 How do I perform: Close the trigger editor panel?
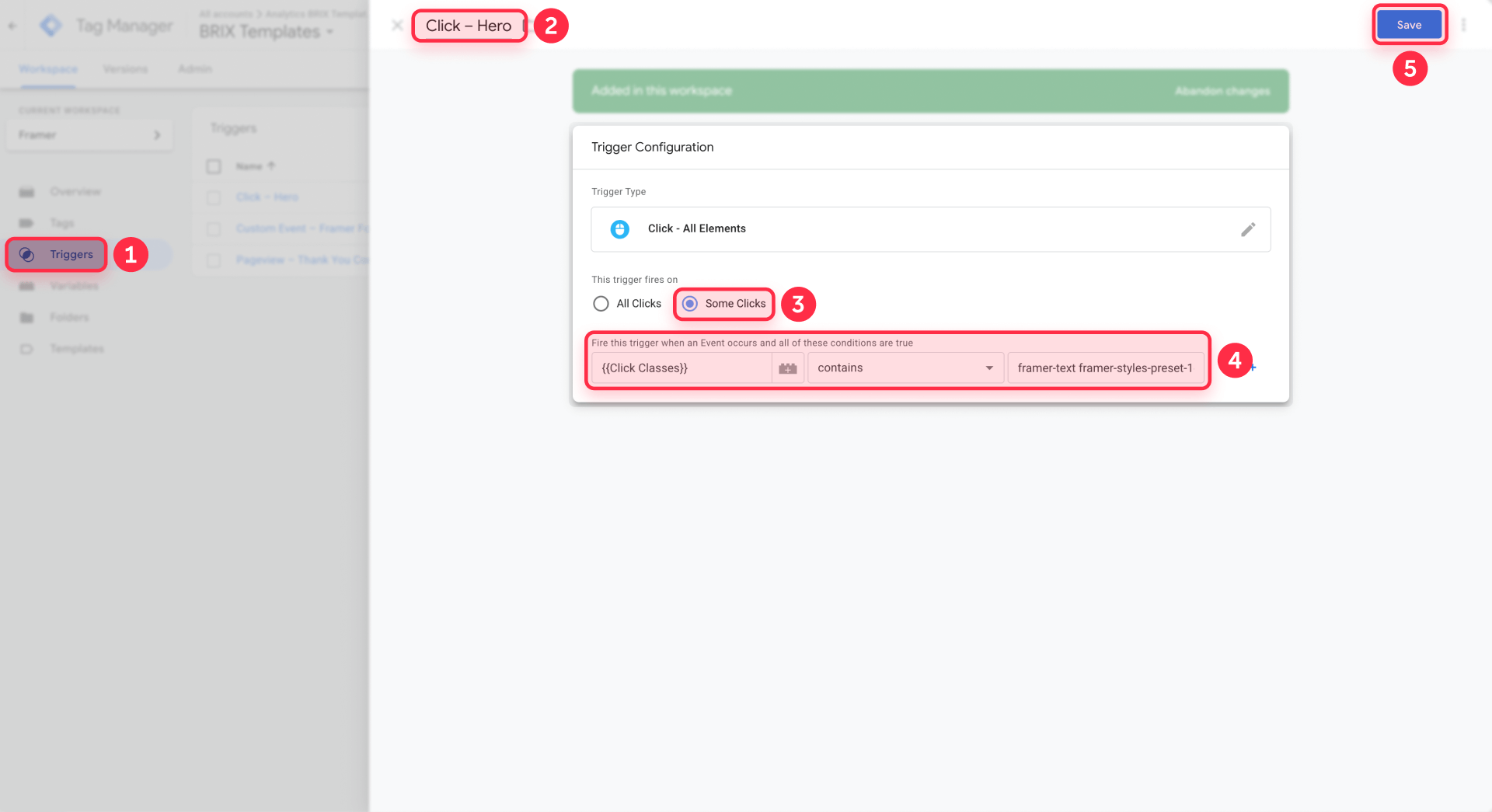(x=397, y=25)
